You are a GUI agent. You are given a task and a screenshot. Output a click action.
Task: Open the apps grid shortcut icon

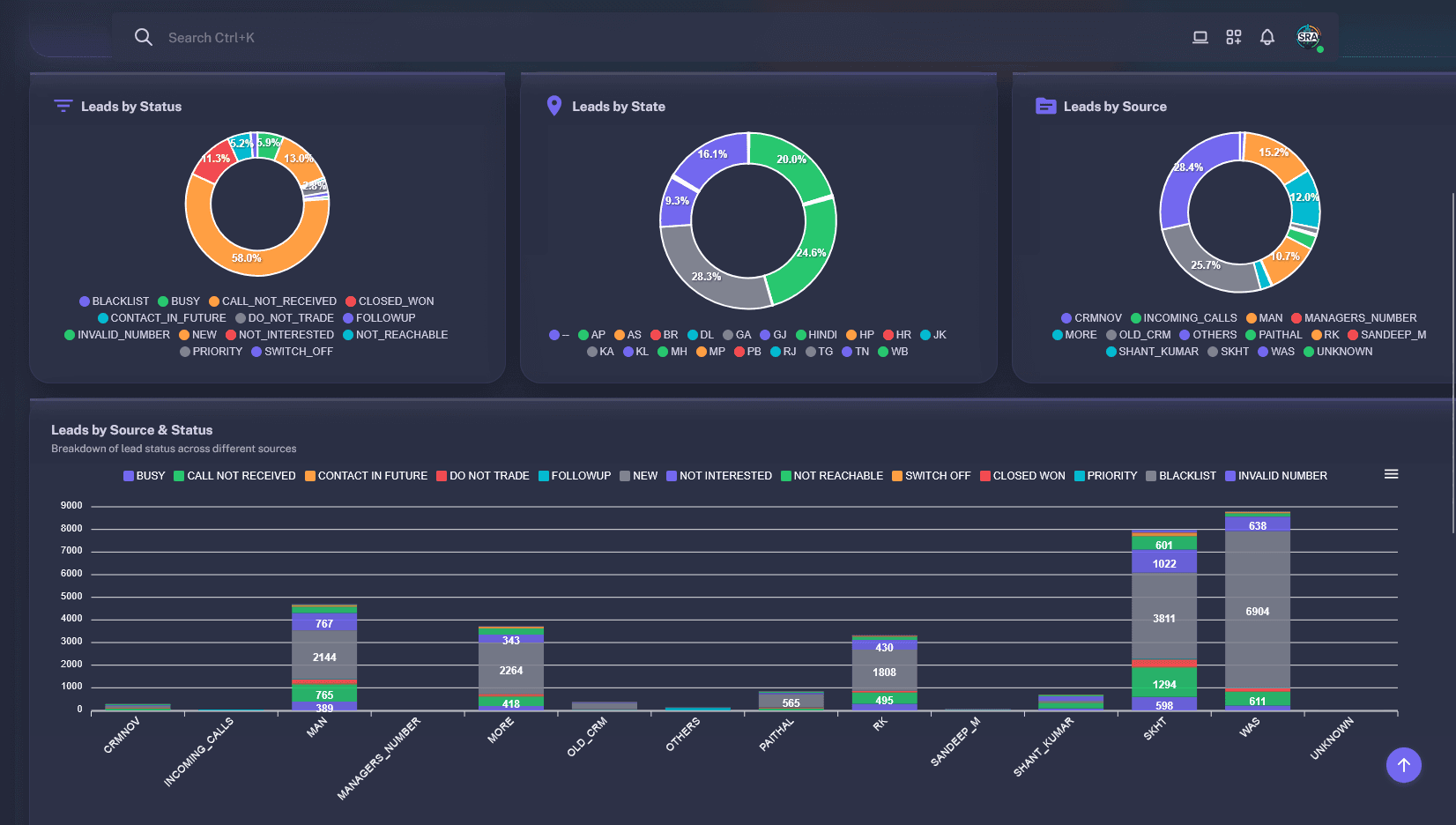[1233, 37]
